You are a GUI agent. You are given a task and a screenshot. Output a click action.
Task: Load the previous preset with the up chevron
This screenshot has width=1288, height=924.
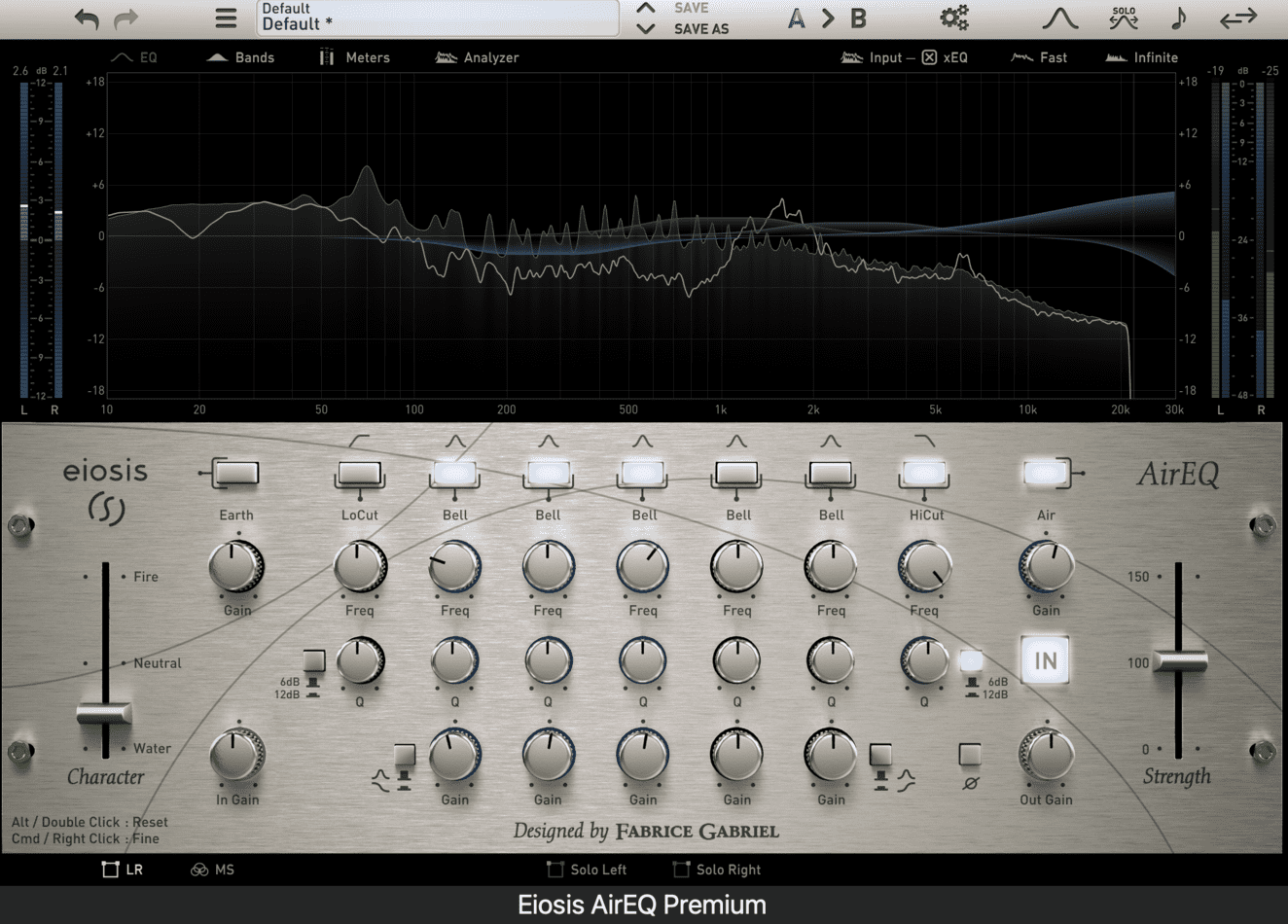tap(645, 8)
